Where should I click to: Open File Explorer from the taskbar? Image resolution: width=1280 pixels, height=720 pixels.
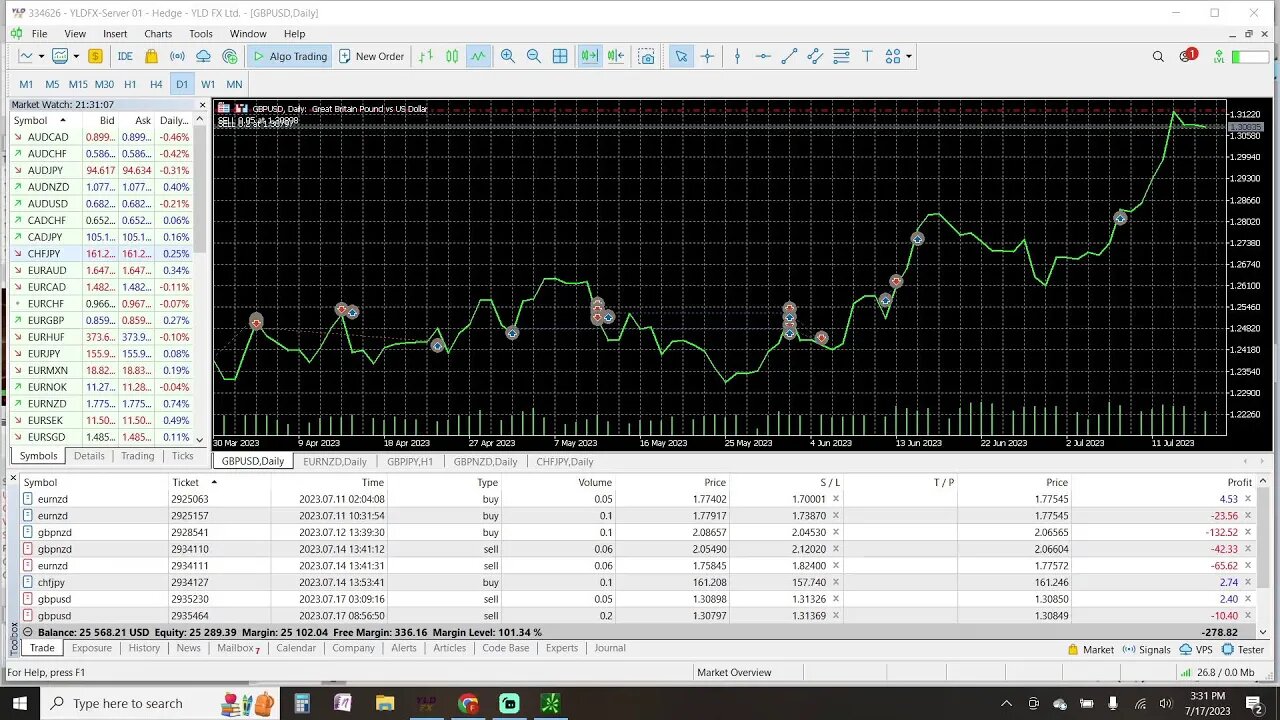(385, 704)
